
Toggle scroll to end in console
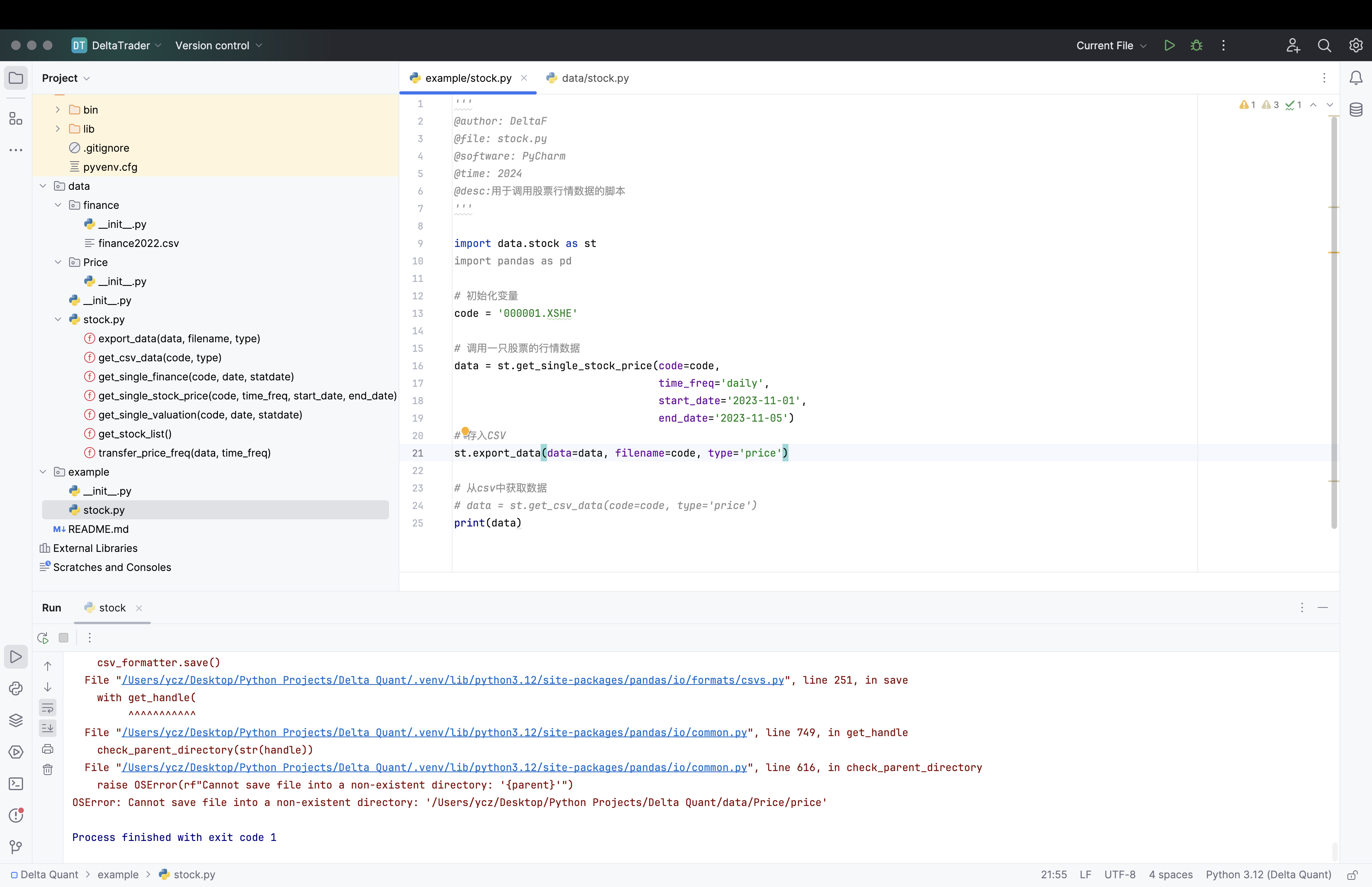(x=48, y=728)
